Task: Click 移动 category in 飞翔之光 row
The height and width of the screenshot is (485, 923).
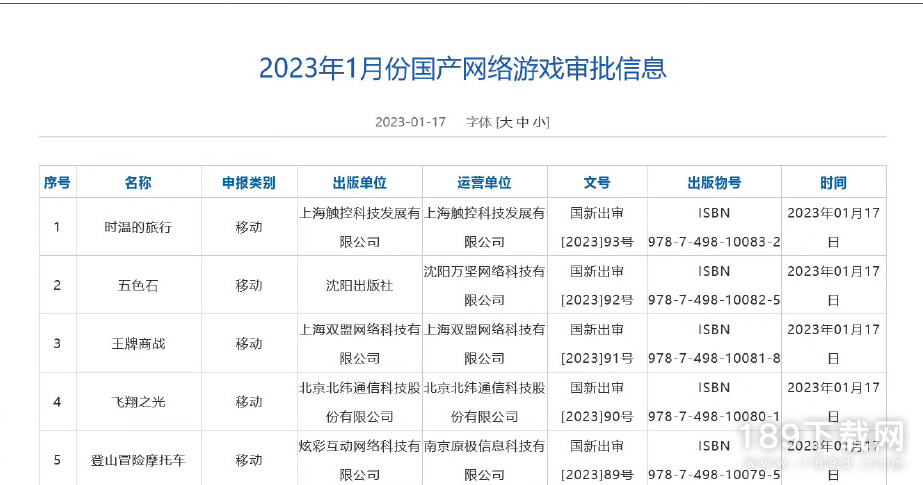Action: click(x=249, y=402)
